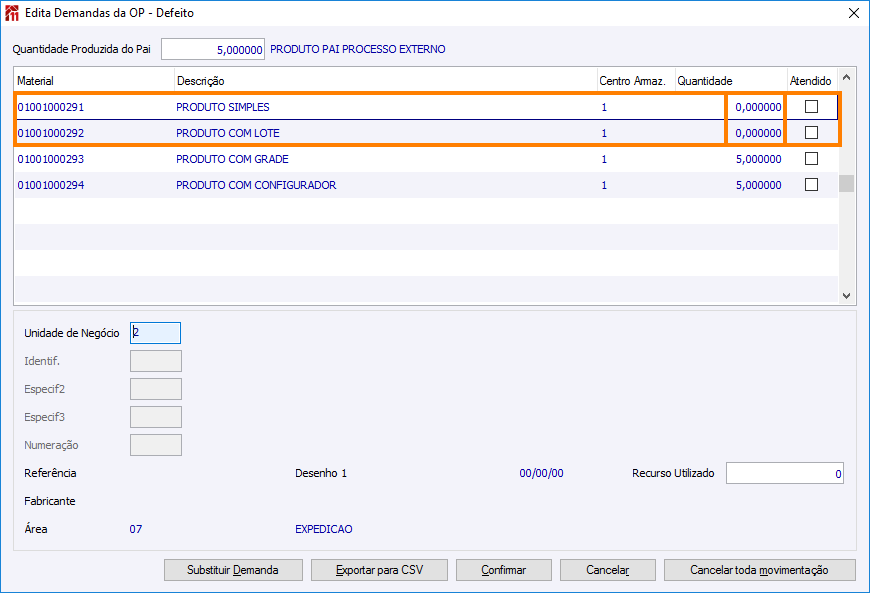870x593 pixels.
Task: Select material code 01001000293
Action: [x=50, y=159]
